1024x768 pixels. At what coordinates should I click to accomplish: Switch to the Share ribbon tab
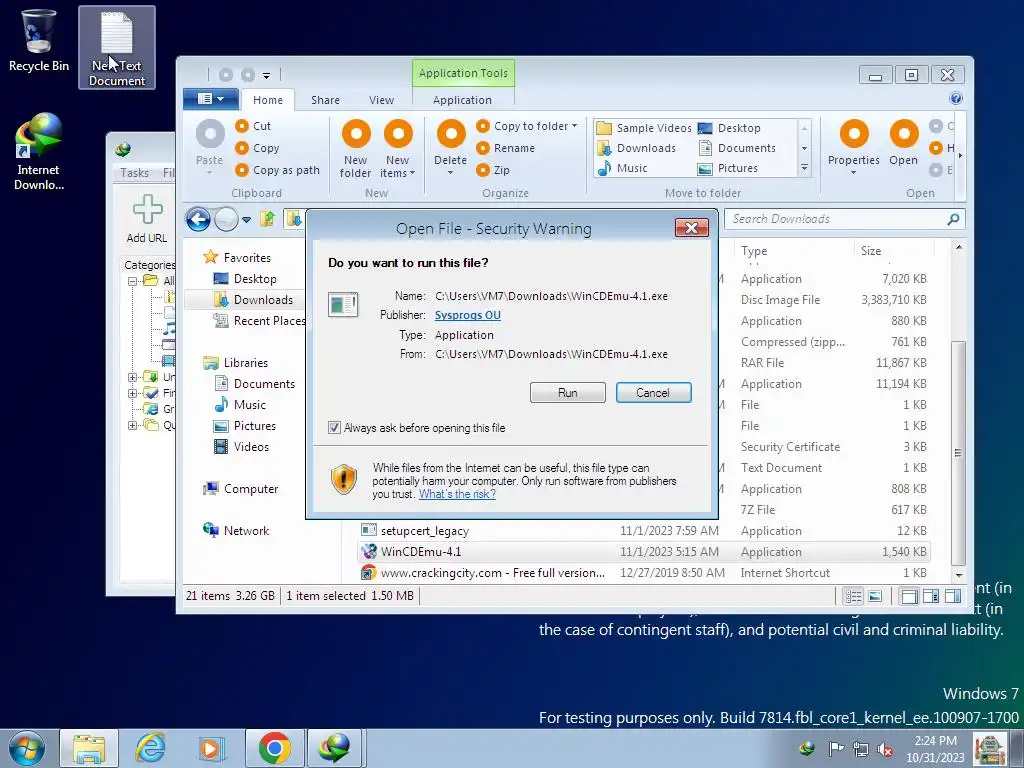tap(325, 100)
